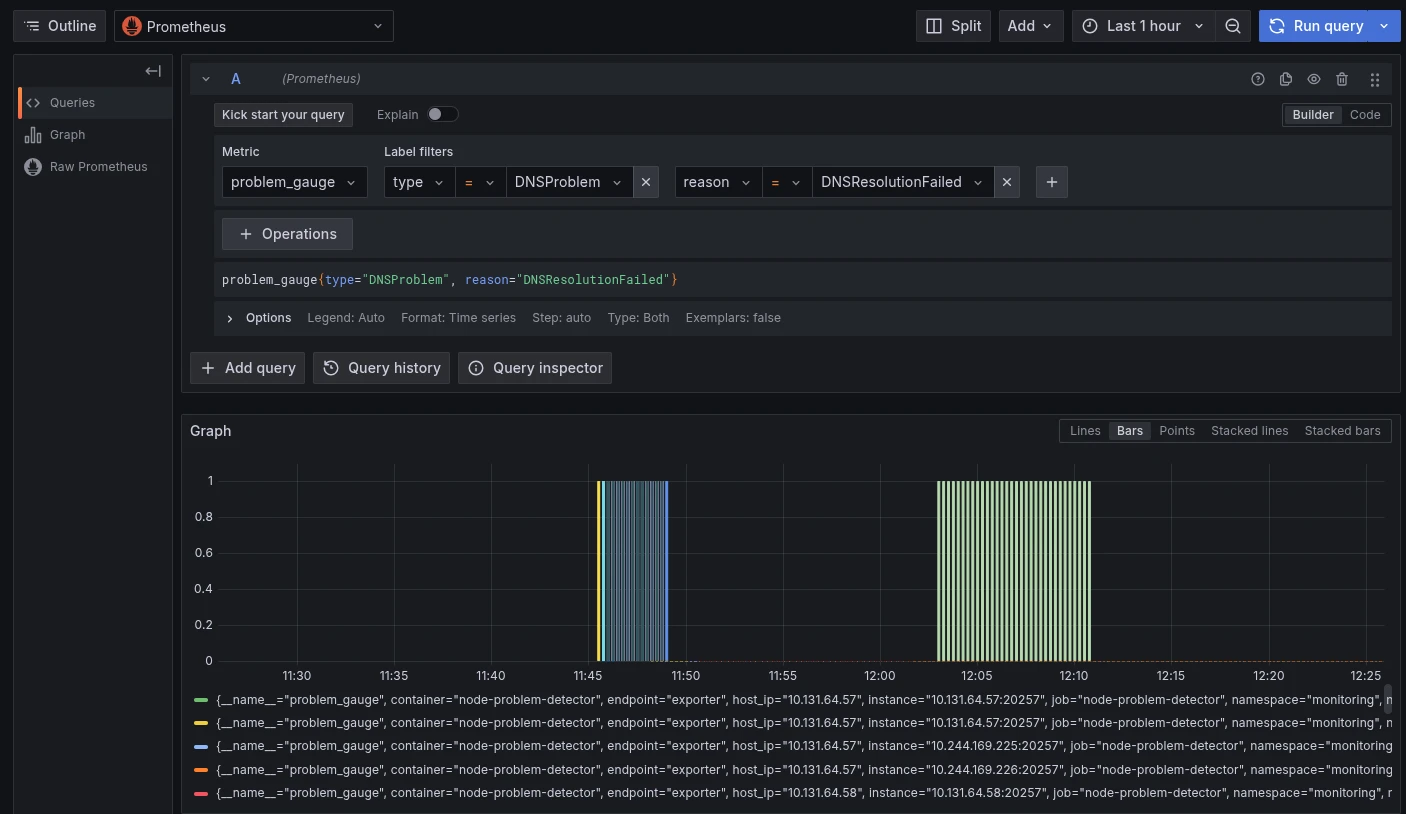Open Raw Prometheus from the sidebar
The height and width of the screenshot is (814, 1406).
click(98, 166)
